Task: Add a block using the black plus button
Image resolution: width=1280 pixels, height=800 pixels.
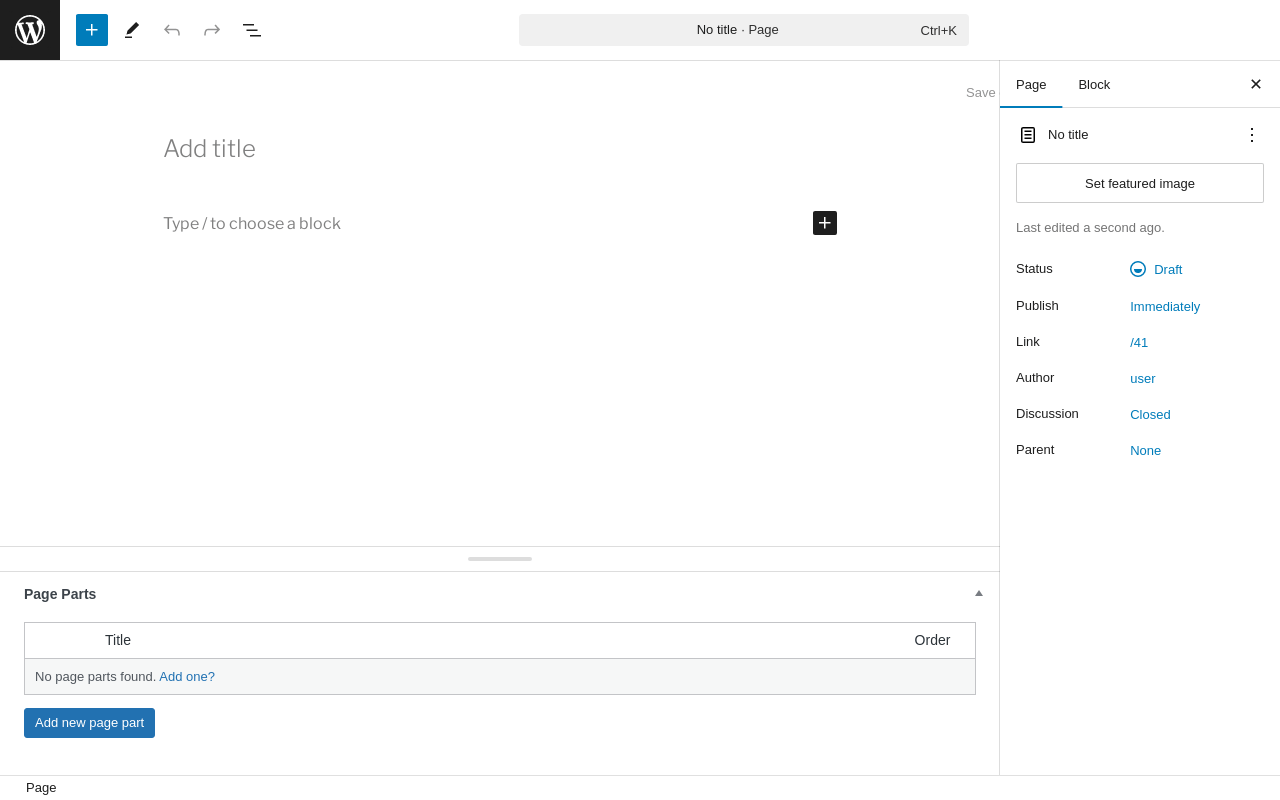Action: [x=825, y=223]
